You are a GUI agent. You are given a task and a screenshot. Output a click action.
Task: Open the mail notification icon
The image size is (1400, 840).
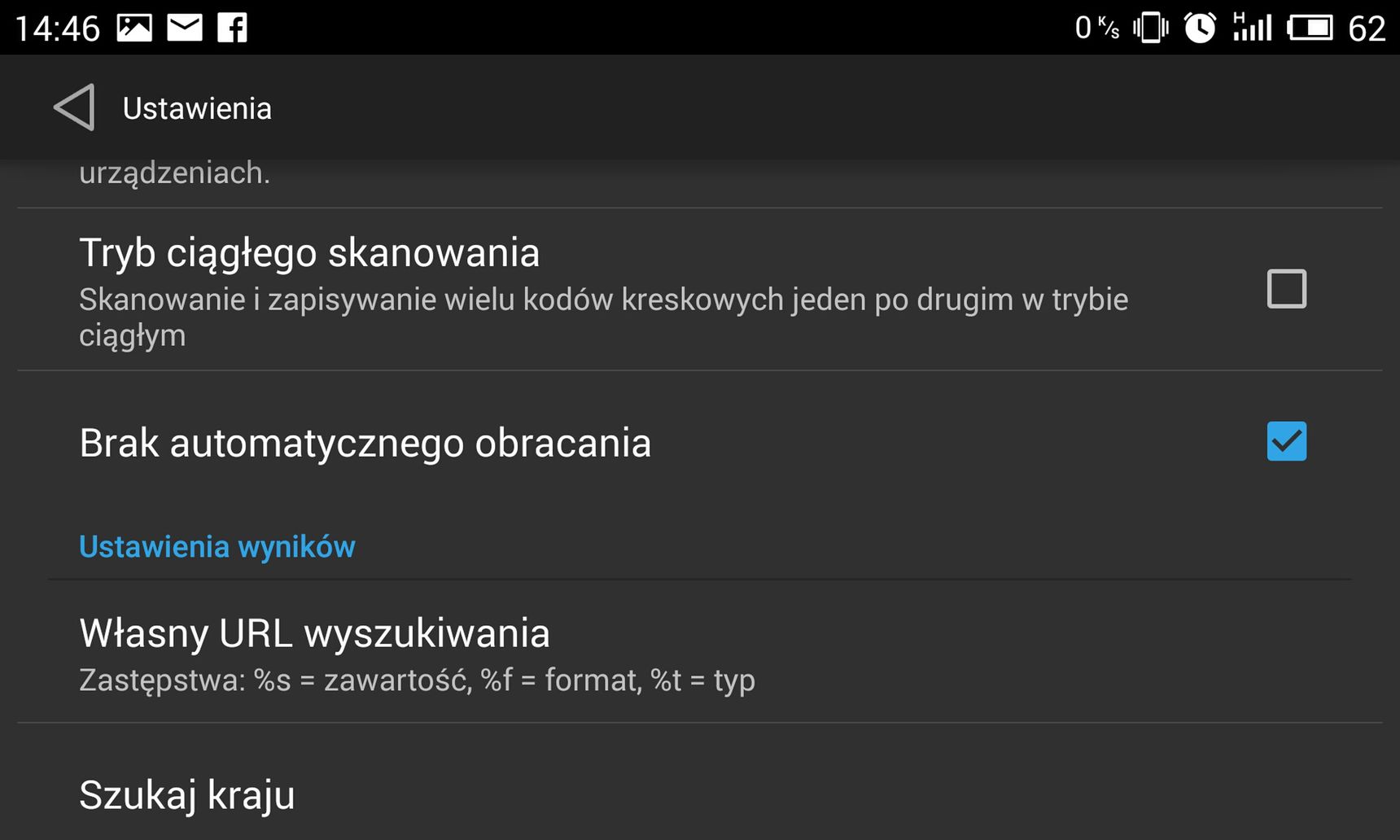tap(185, 28)
